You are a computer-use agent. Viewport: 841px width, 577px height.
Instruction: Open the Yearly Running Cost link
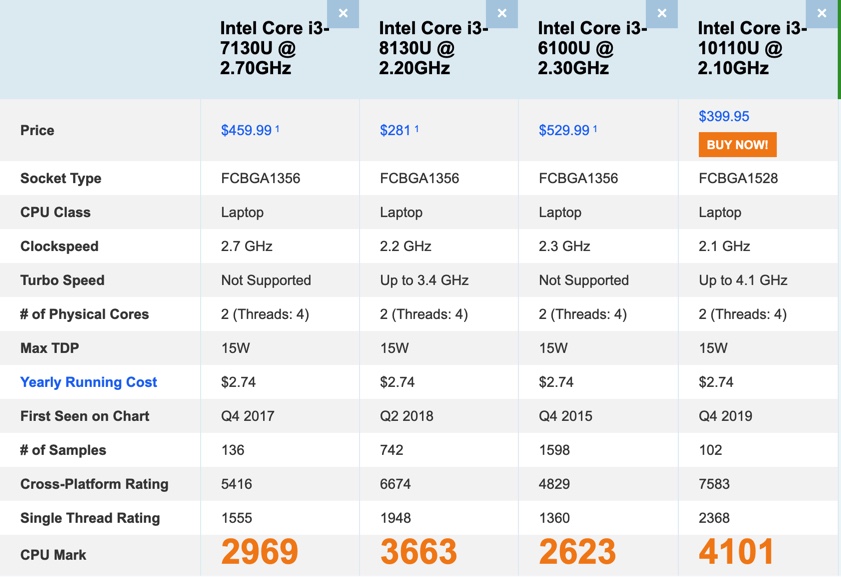[x=88, y=382]
